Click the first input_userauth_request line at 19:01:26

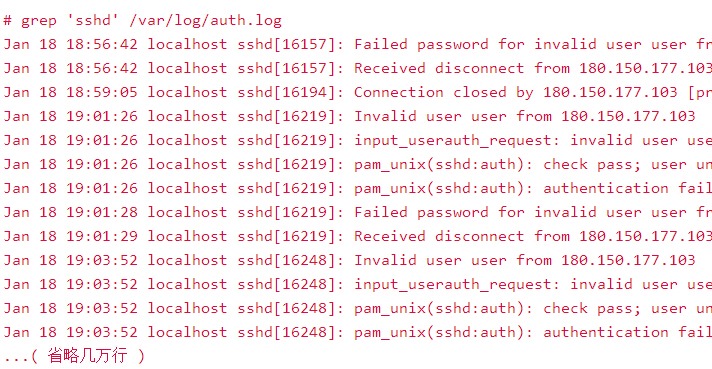358,141
